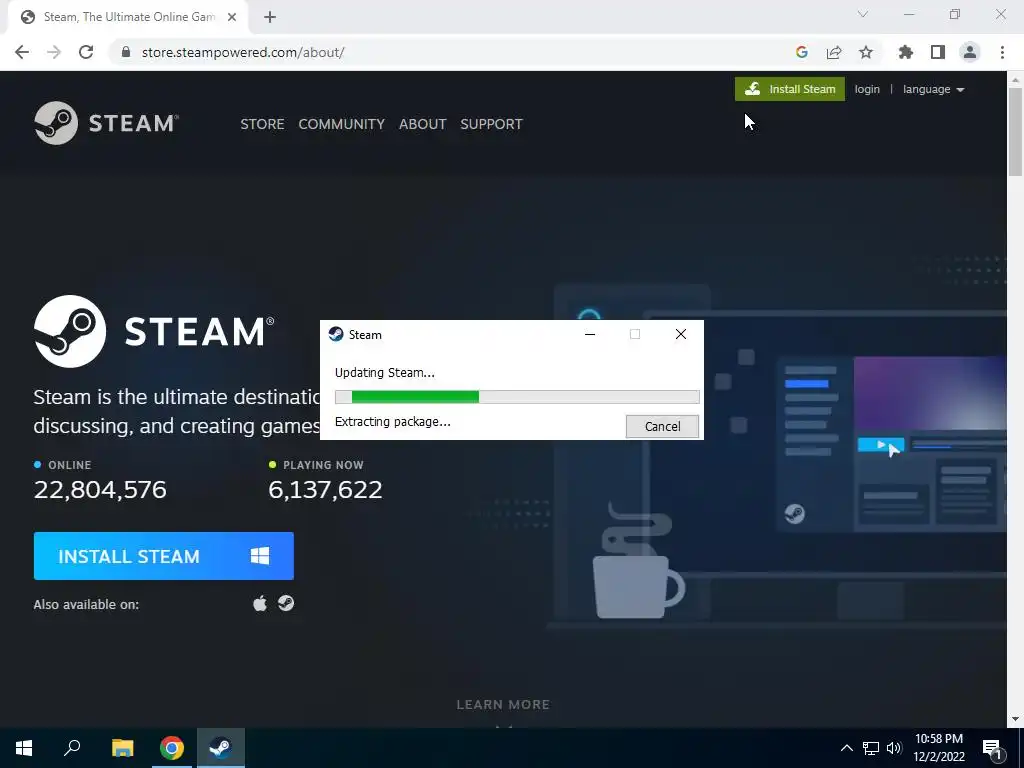Image resolution: width=1024 pixels, height=768 pixels.
Task: Click the 'Extracting package...' status text
Action: (392, 422)
